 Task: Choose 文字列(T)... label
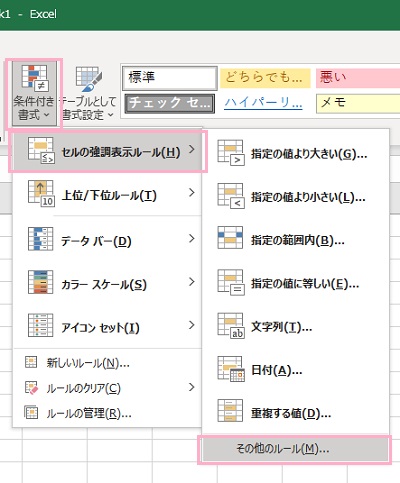pos(282,327)
